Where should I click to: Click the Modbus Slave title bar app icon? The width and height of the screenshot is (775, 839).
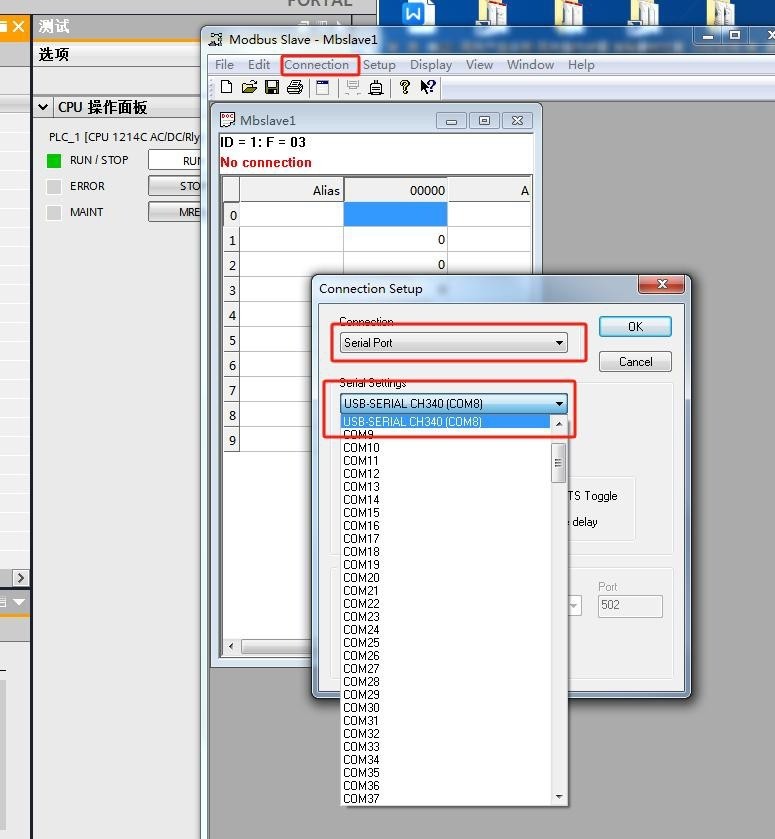click(216, 39)
